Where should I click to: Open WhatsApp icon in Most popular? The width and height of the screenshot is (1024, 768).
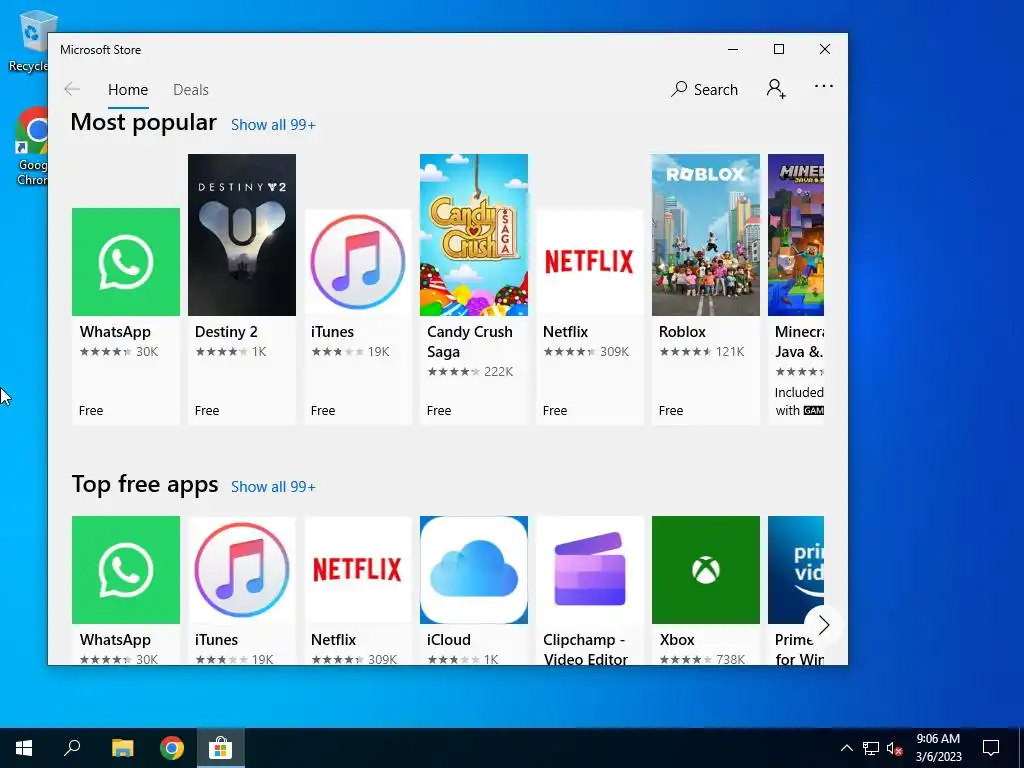125,261
